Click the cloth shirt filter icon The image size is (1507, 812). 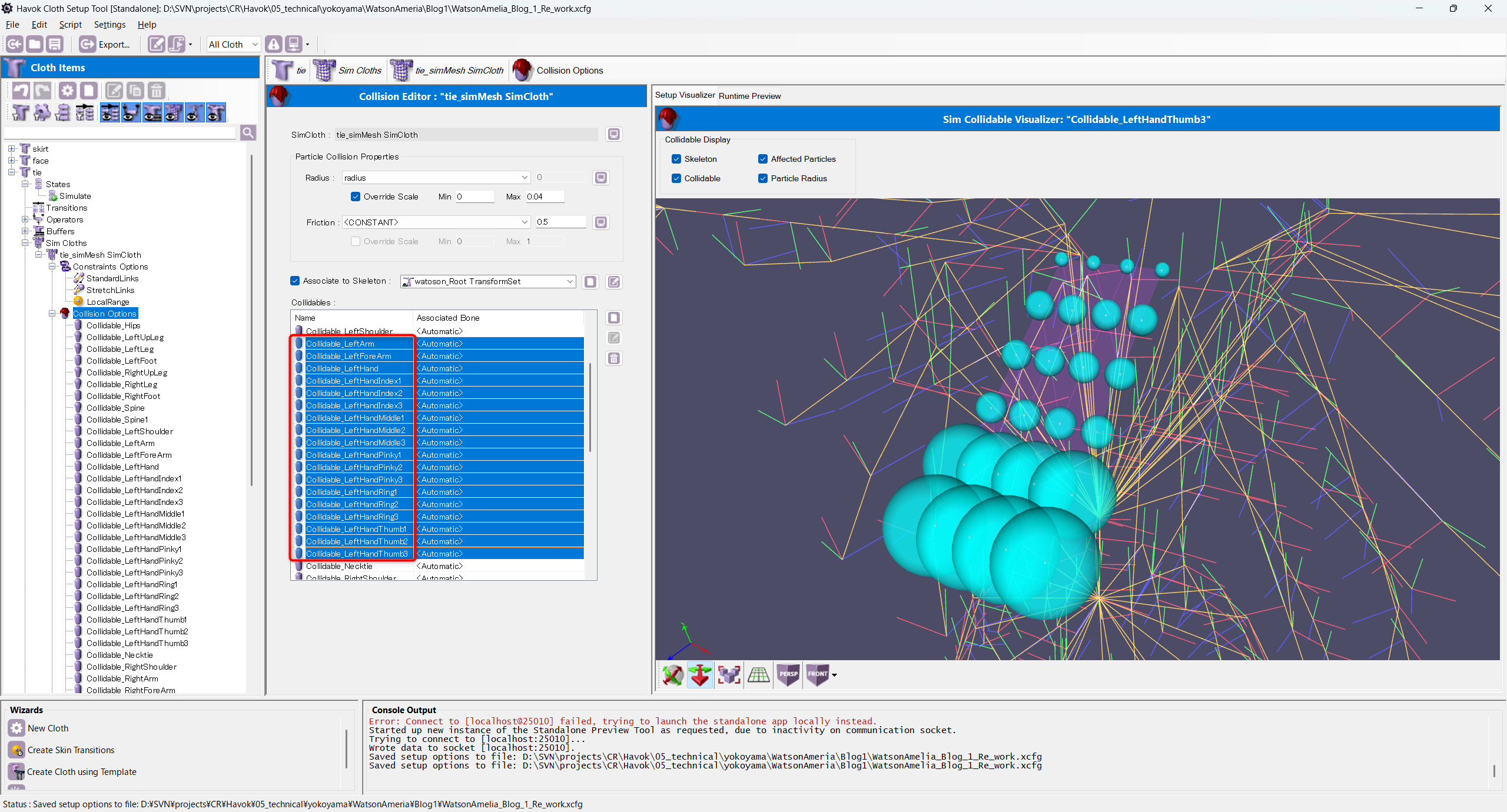(x=21, y=112)
